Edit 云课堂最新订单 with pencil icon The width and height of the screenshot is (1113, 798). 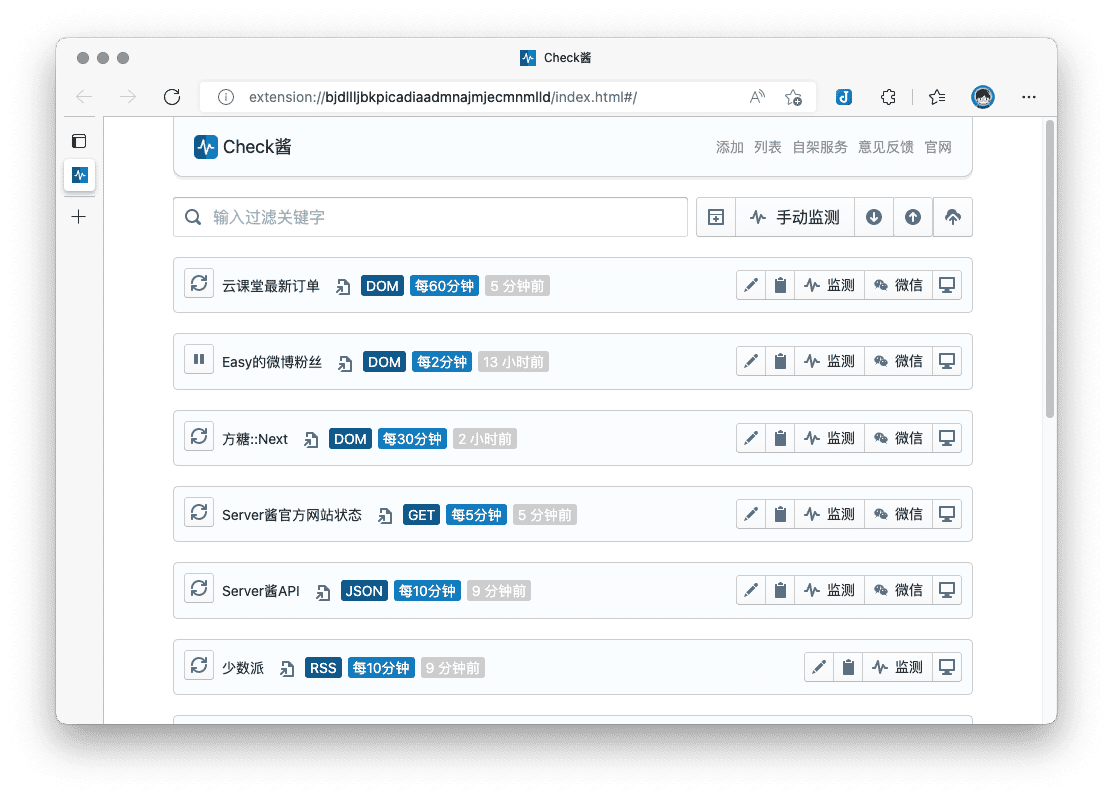coord(751,285)
